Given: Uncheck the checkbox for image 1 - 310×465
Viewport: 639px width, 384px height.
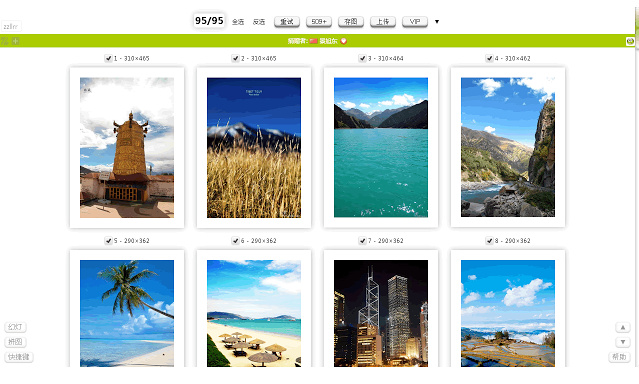Looking at the screenshot, I should [108, 58].
